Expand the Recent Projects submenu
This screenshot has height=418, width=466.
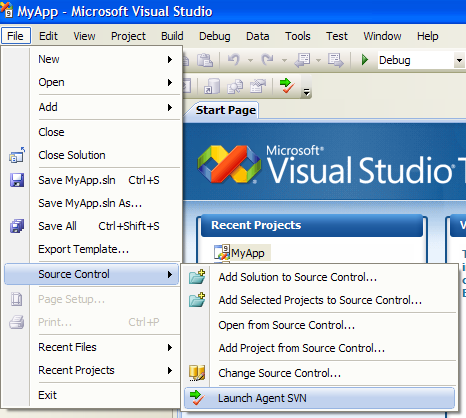point(92,370)
